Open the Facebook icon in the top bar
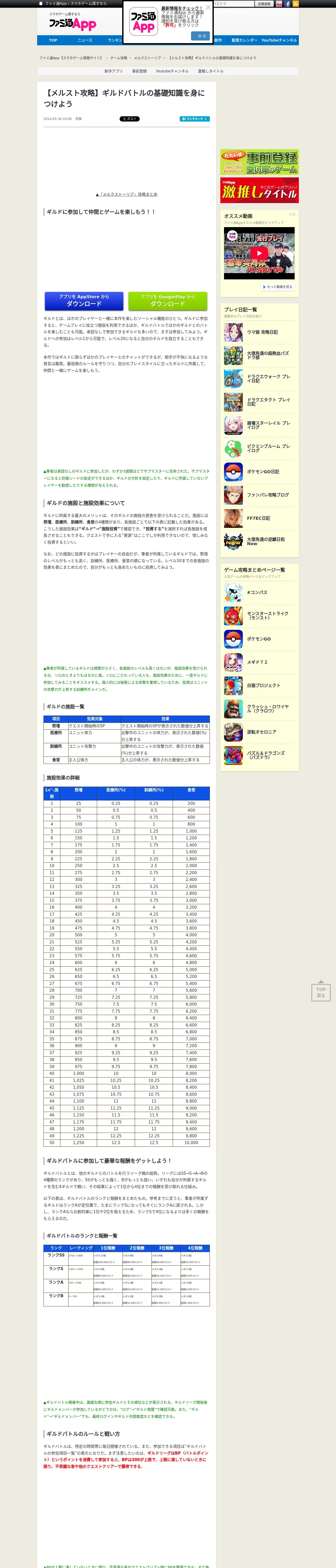 click(287, 4)
